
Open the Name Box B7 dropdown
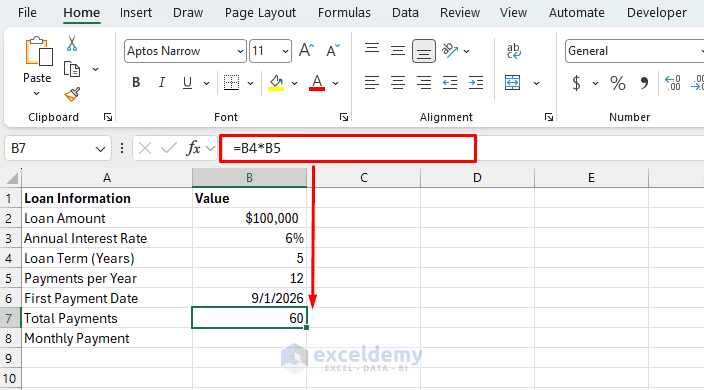point(100,149)
